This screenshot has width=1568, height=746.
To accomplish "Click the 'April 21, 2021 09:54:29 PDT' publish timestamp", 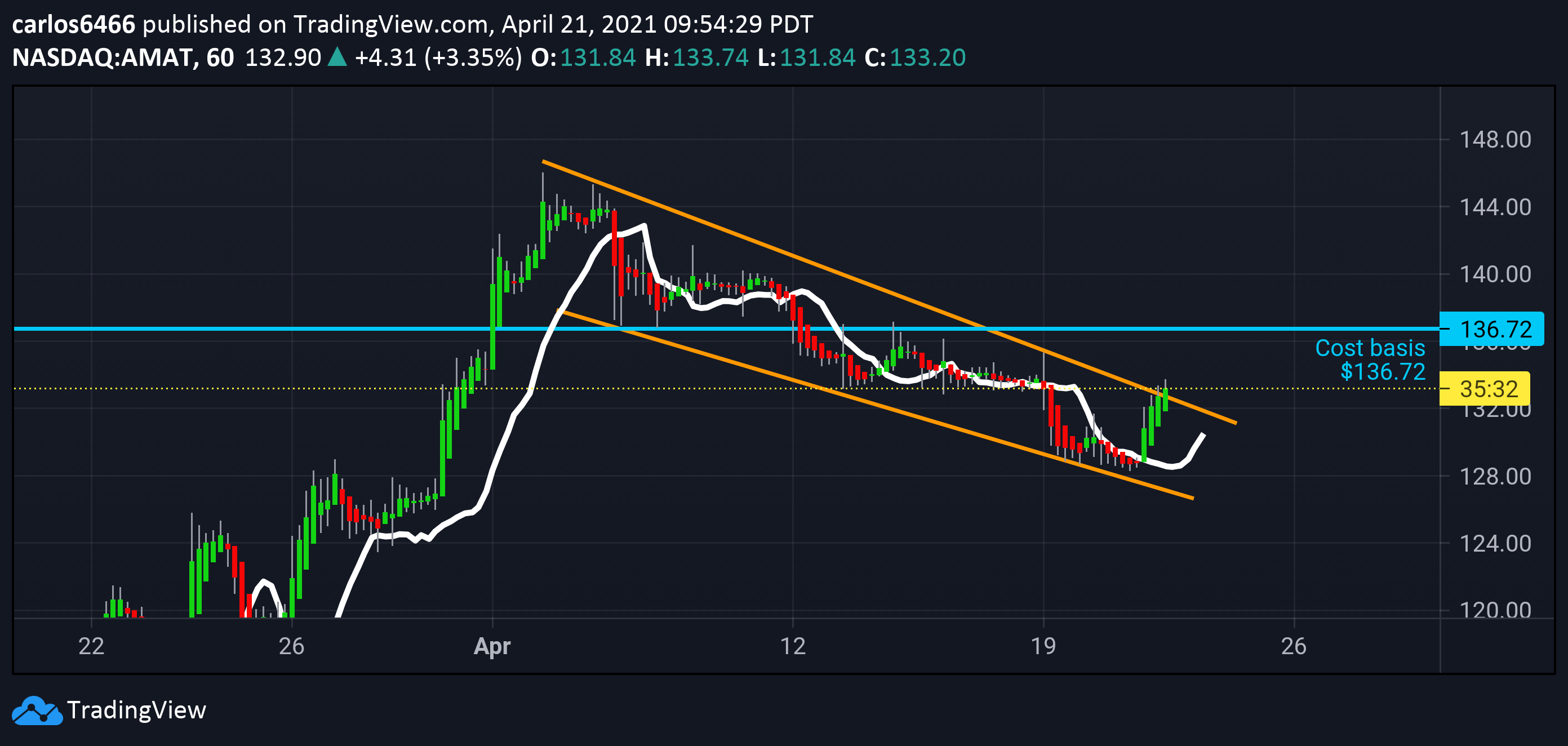I will tap(658, 24).
